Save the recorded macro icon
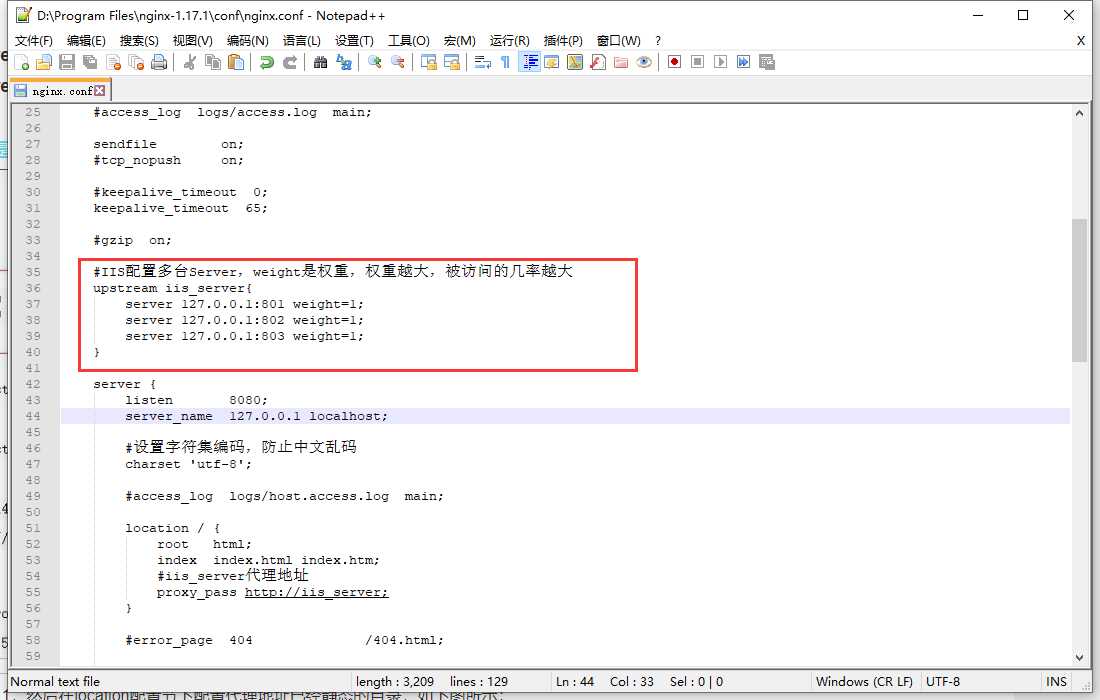This screenshot has width=1100, height=700. point(767,62)
